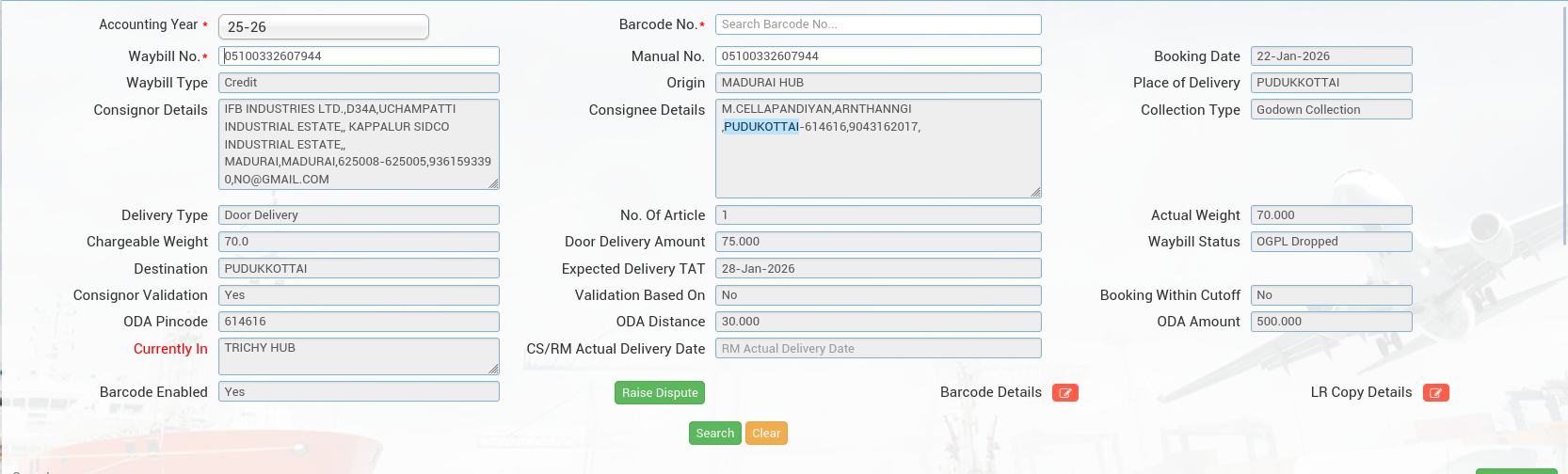Viewport: 1568px width, 474px height.
Task: Click the ODA Amount field
Action: pyautogui.click(x=1330, y=322)
